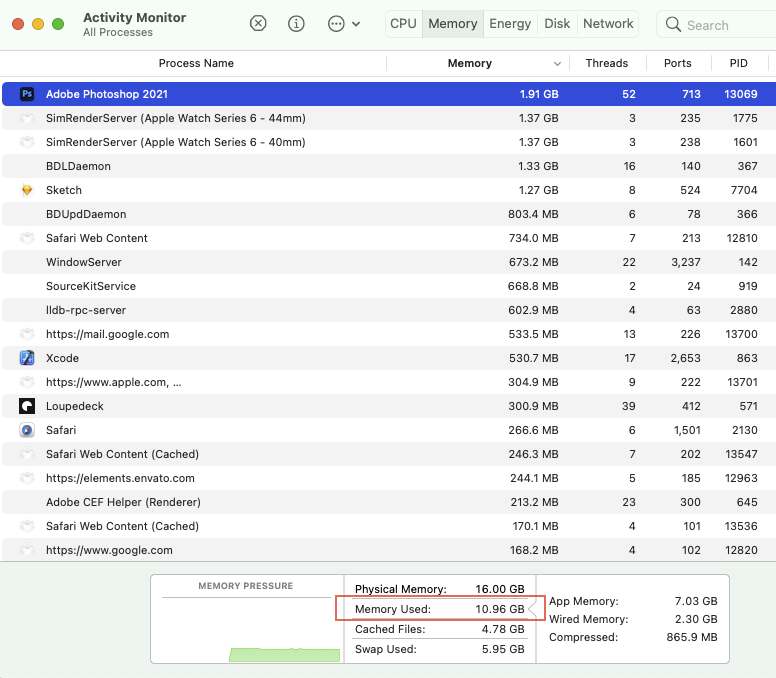This screenshot has height=678, width=776.
Task: Select the Loupedeck process name
Action: pos(75,406)
